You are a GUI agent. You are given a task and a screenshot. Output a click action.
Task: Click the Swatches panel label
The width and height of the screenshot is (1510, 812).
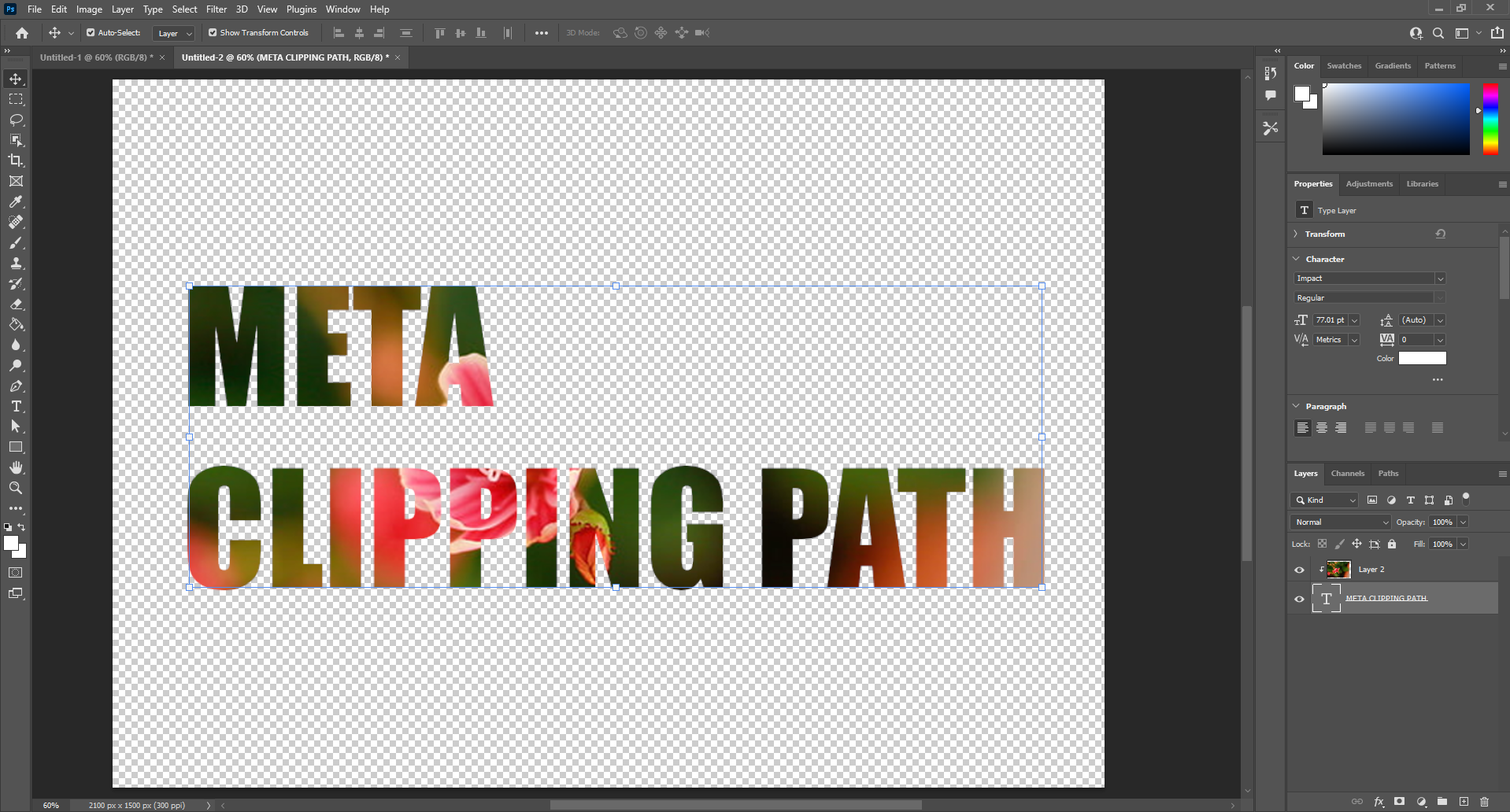click(1344, 65)
